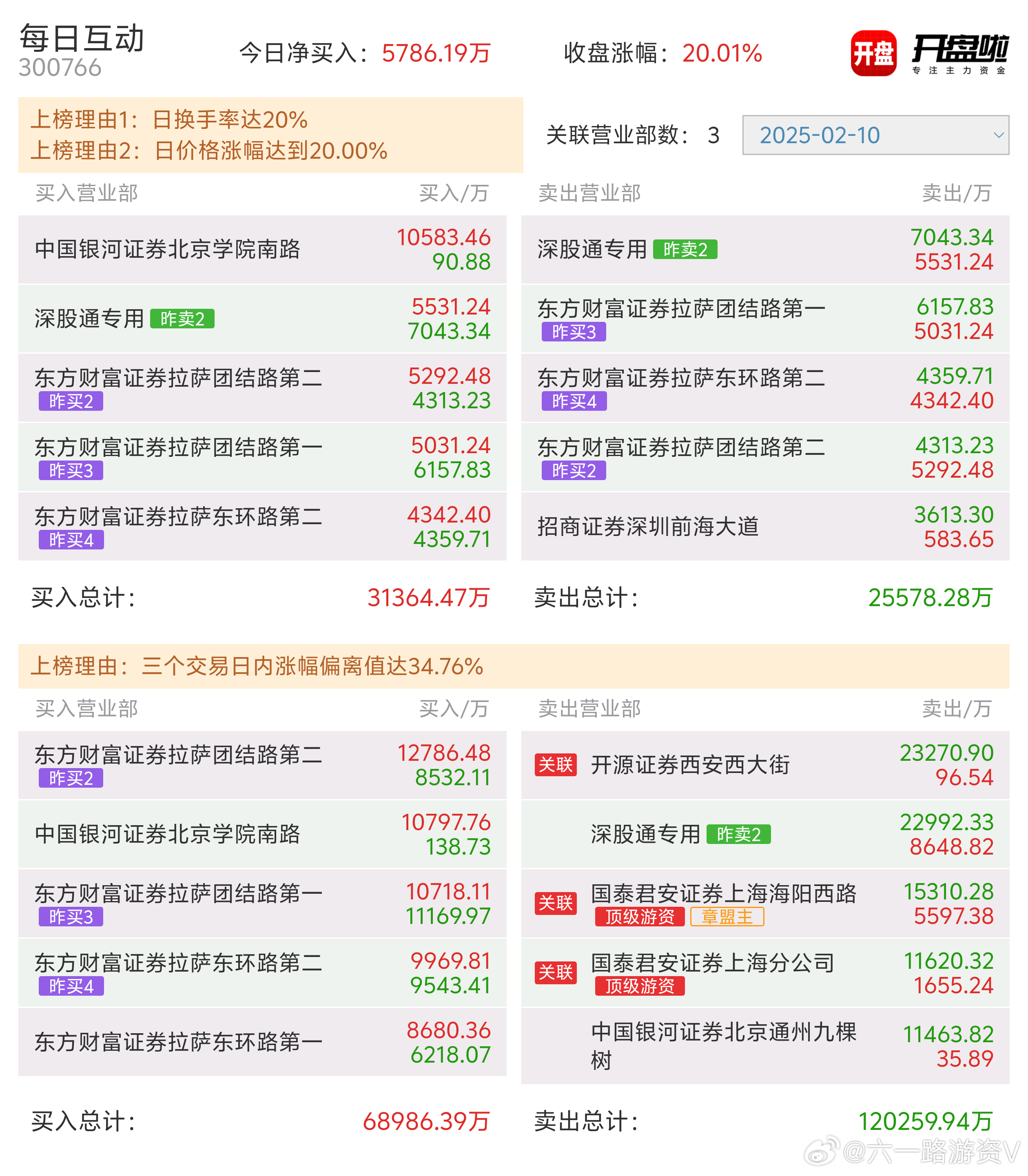Click buy amount 12786.48
The height and width of the screenshot is (1176, 1028).
[x=444, y=753]
